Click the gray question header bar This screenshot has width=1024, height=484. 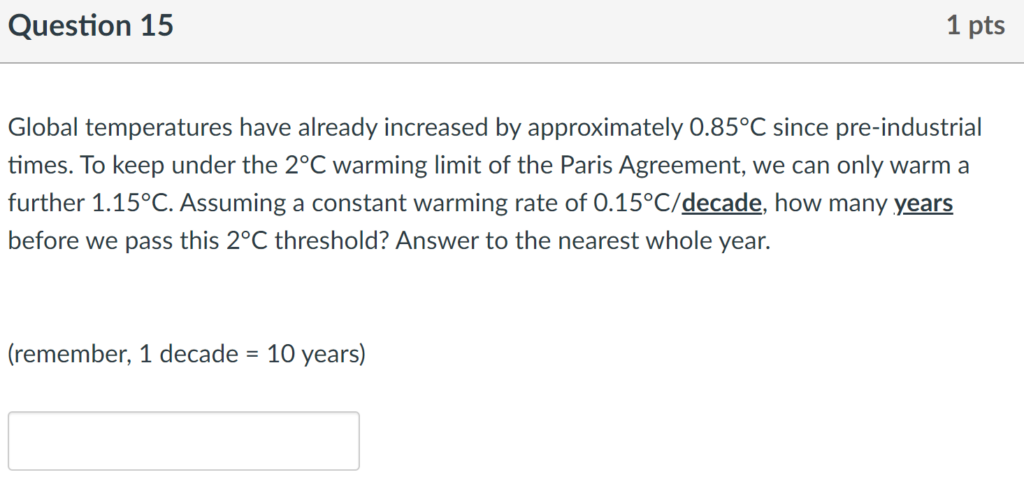tap(512, 31)
